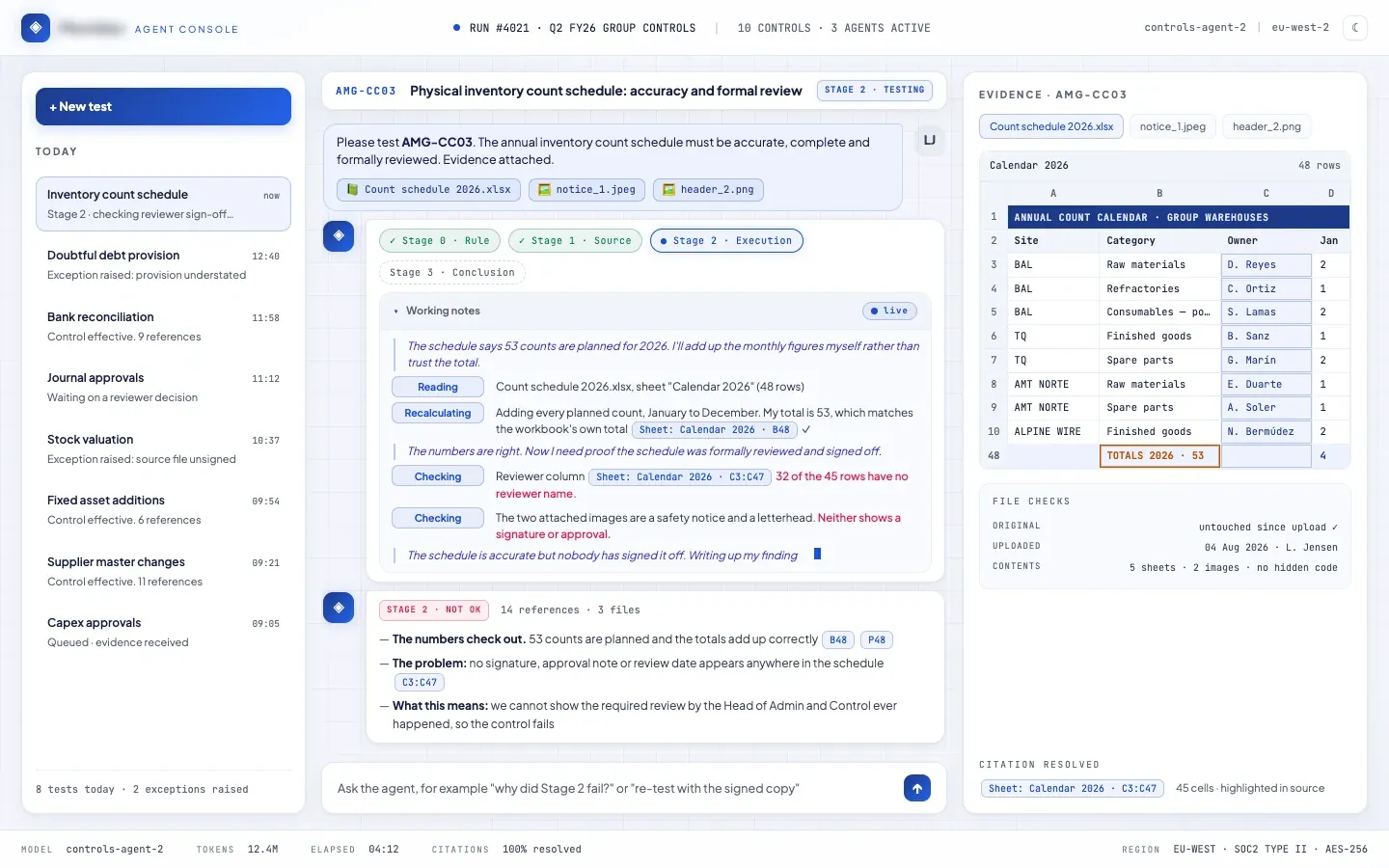1389x868 pixels.
Task: Select cell S. Lamas in Owner column
Action: point(1266,312)
